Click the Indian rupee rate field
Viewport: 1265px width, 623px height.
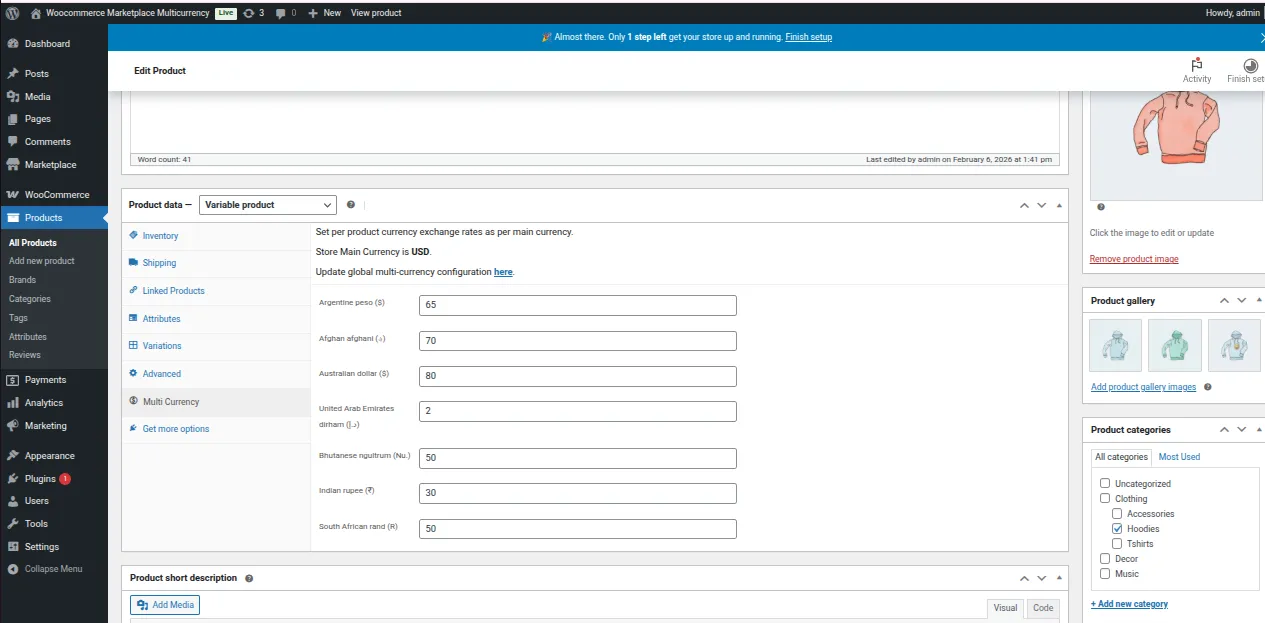tap(577, 493)
